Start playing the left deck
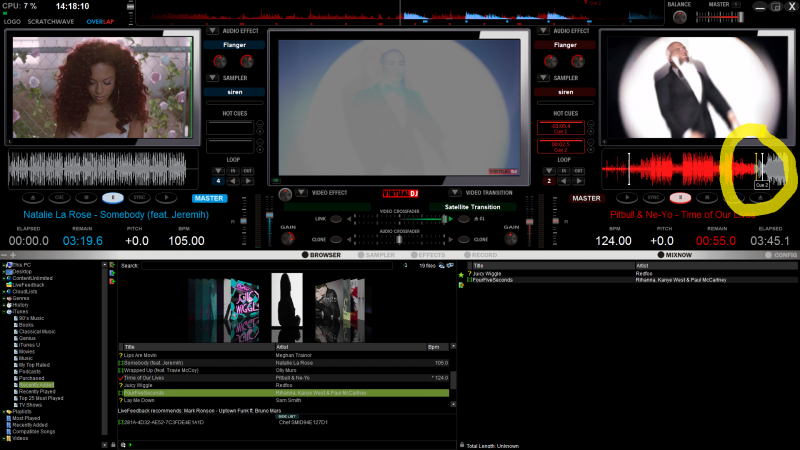The image size is (800, 450). click(166, 197)
